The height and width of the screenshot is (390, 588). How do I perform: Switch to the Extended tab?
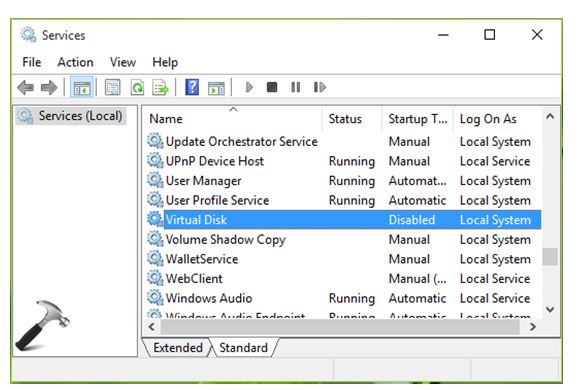click(x=178, y=348)
